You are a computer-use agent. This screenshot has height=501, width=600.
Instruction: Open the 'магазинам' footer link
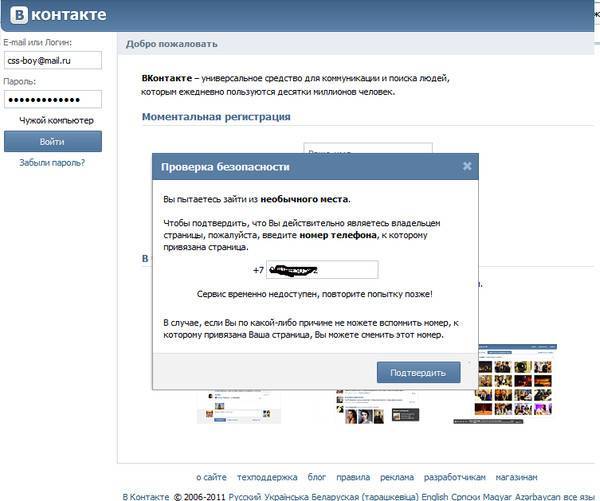click(516, 477)
